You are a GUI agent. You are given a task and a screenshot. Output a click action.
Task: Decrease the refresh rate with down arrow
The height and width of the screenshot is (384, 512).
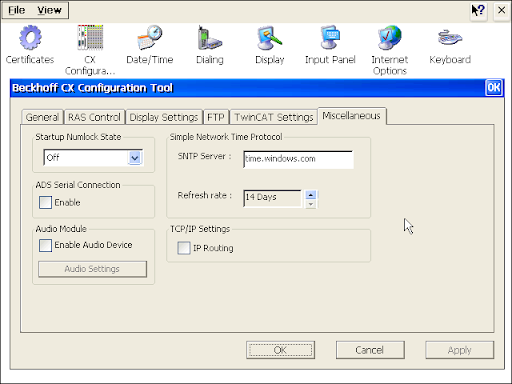click(311, 204)
